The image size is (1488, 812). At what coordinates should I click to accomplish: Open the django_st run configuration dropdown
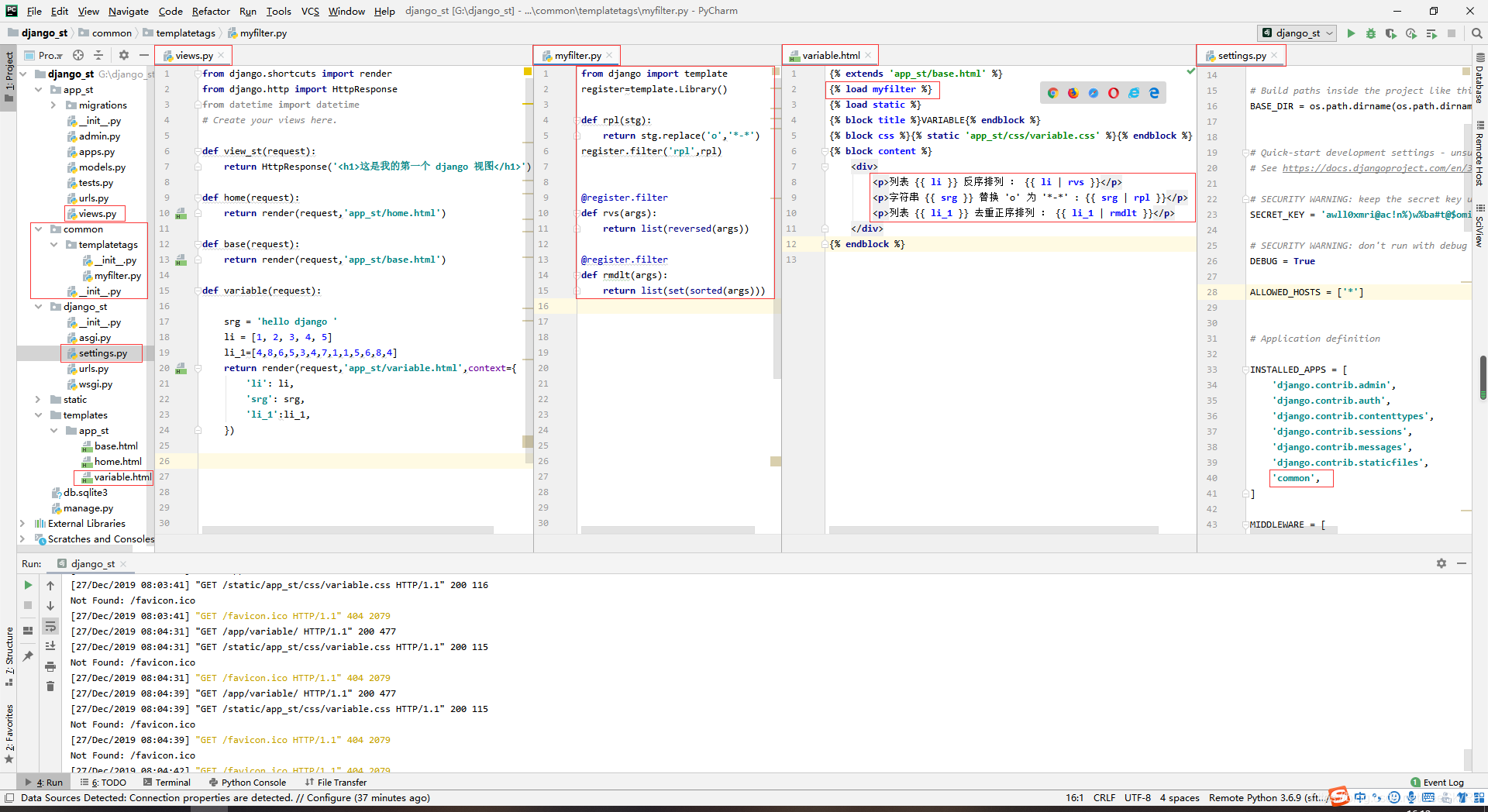click(x=1297, y=33)
